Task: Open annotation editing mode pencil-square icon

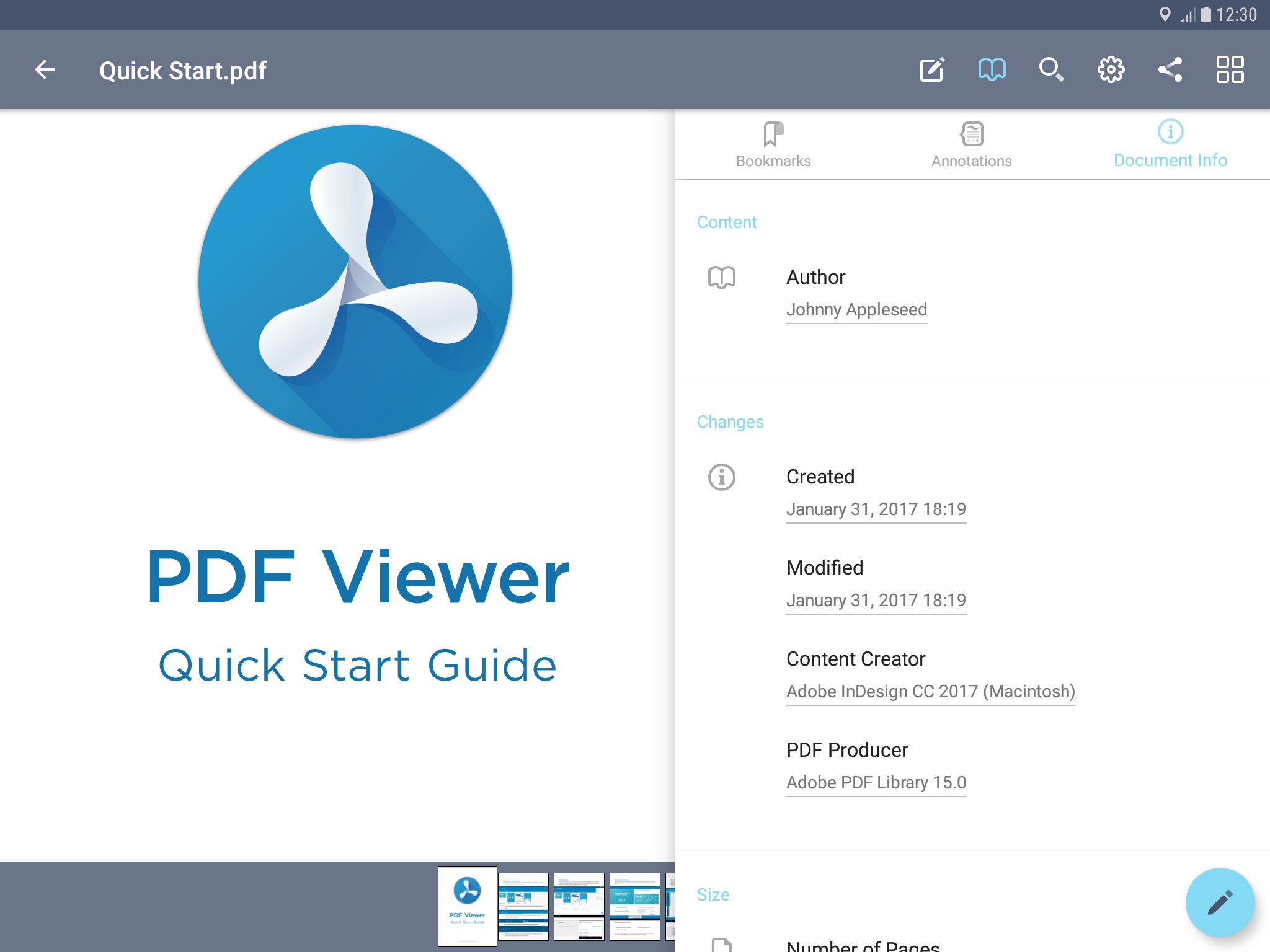Action: click(932, 69)
